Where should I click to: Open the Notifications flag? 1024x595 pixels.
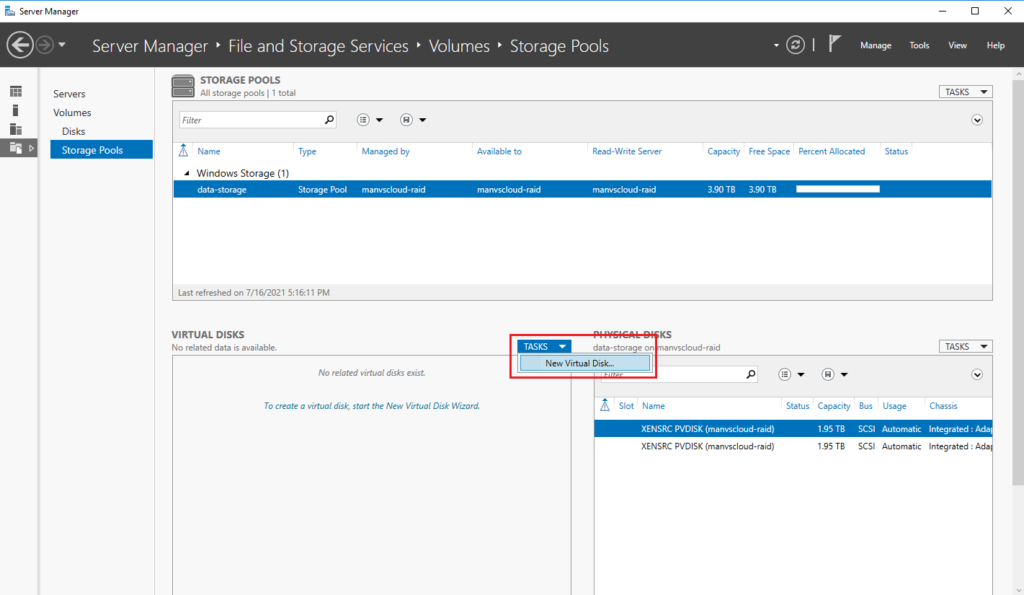coord(834,44)
